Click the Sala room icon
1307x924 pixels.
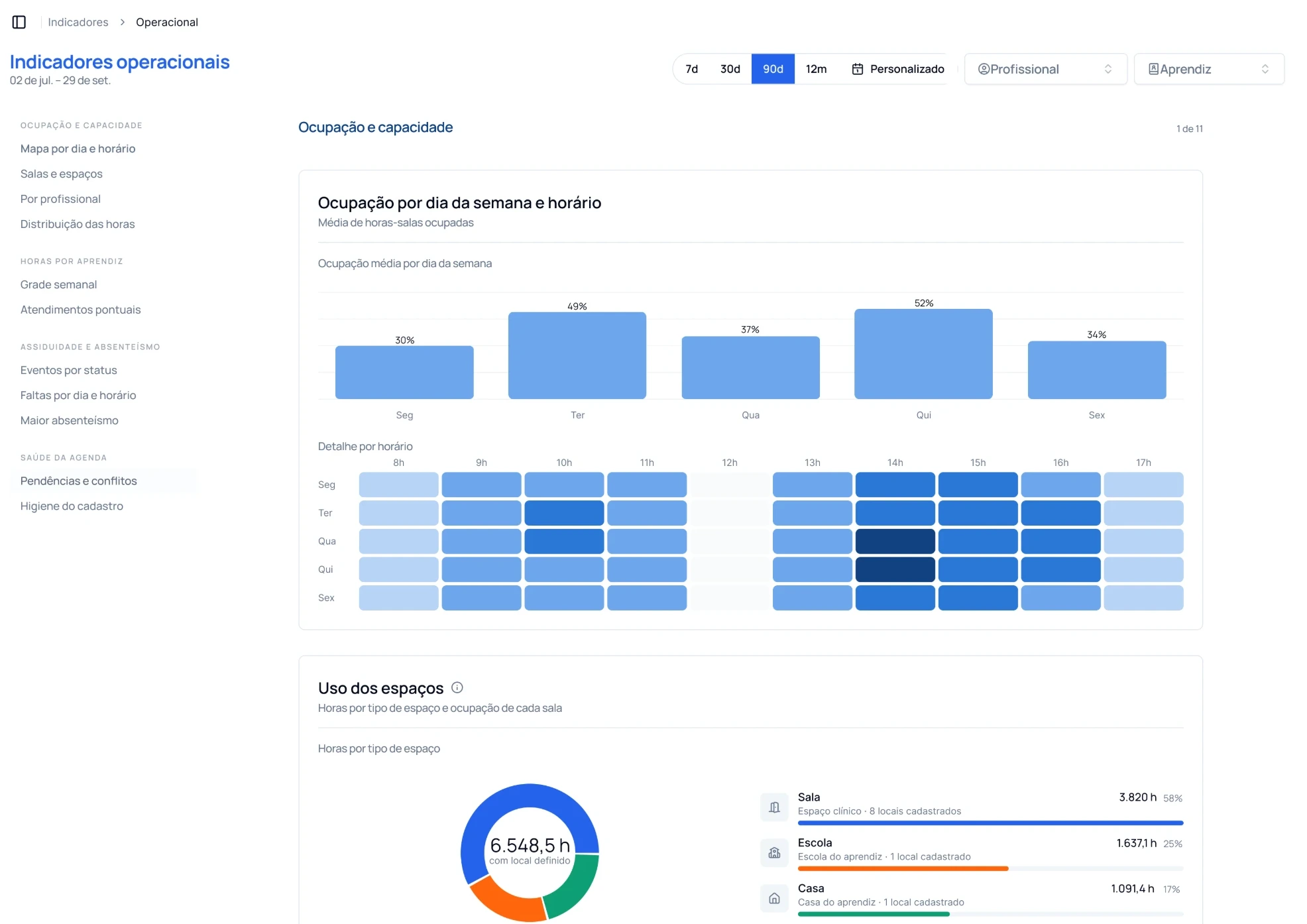pyautogui.click(x=774, y=807)
